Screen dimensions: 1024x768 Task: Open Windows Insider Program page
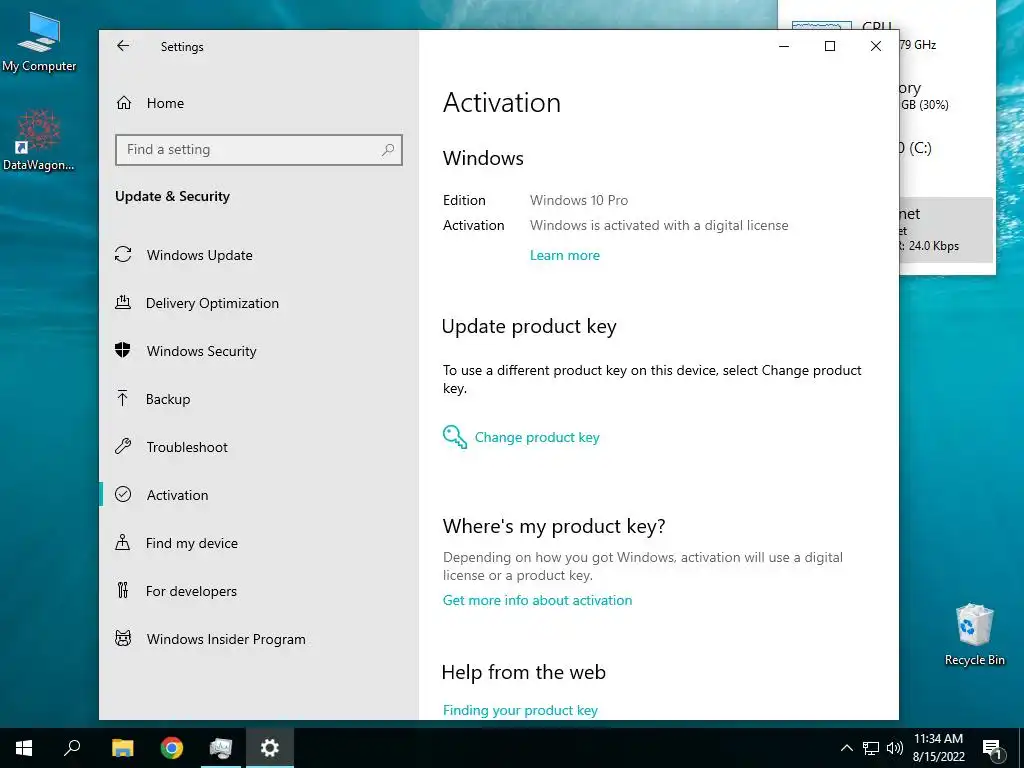pyautogui.click(x=225, y=639)
